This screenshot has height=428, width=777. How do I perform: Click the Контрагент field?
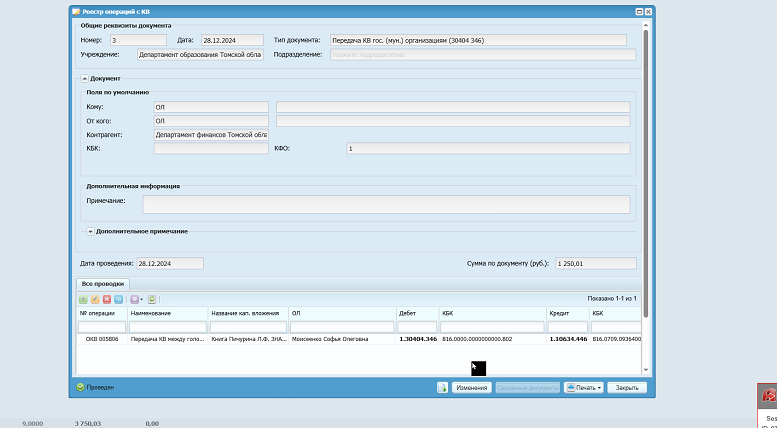(211, 135)
